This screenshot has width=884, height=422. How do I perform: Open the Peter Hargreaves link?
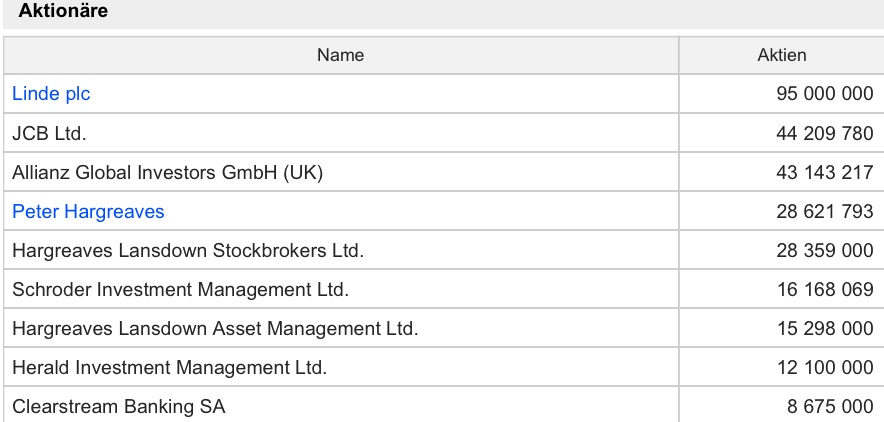click(88, 212)
